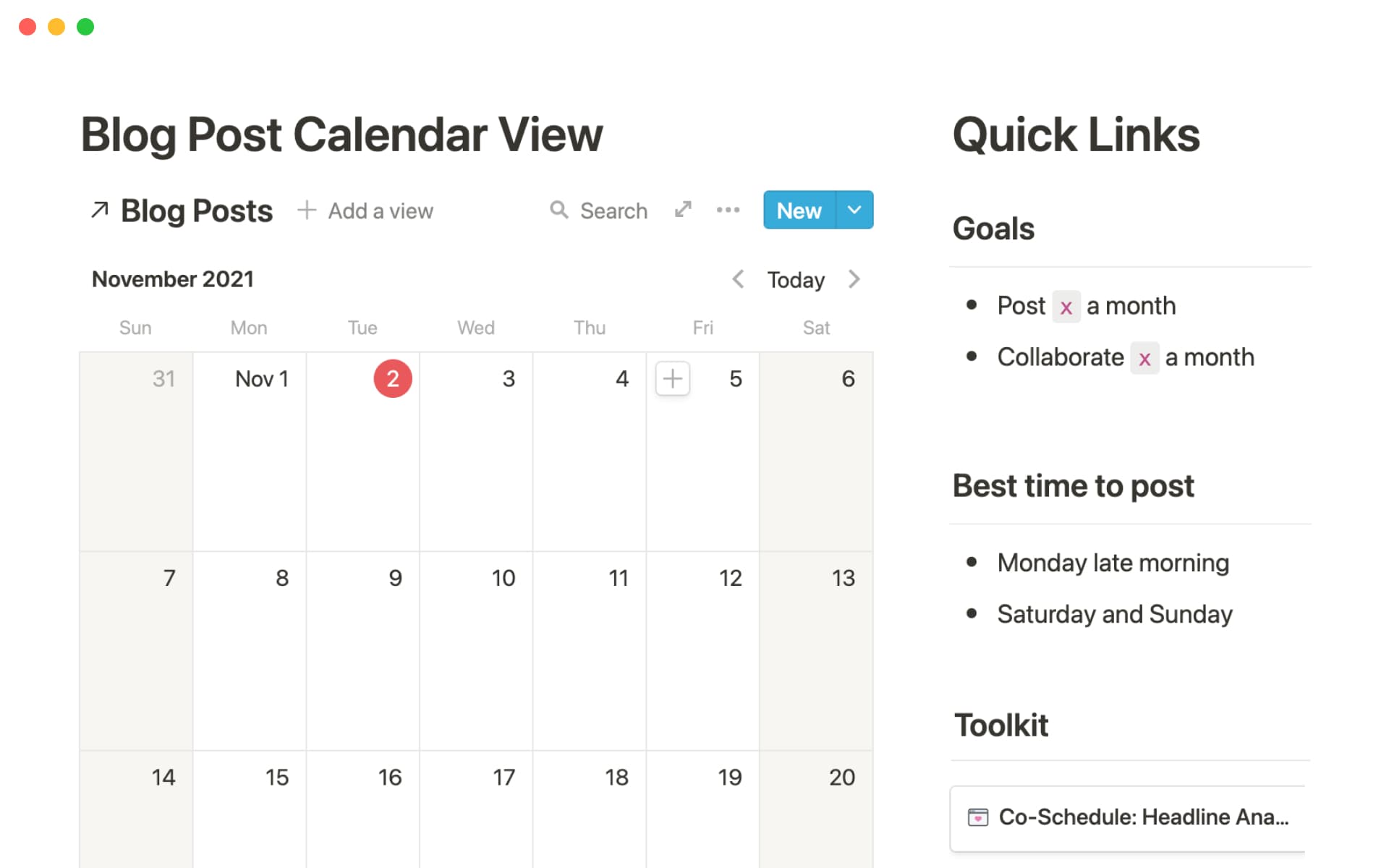This screenshot has height=868, width=1389.
Task: Click the plus icon beside Add a view
Action: point(307,210)
